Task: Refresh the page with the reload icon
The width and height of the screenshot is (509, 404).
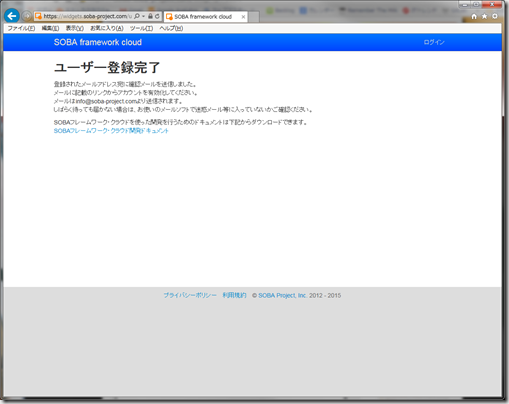Action: 157,16
